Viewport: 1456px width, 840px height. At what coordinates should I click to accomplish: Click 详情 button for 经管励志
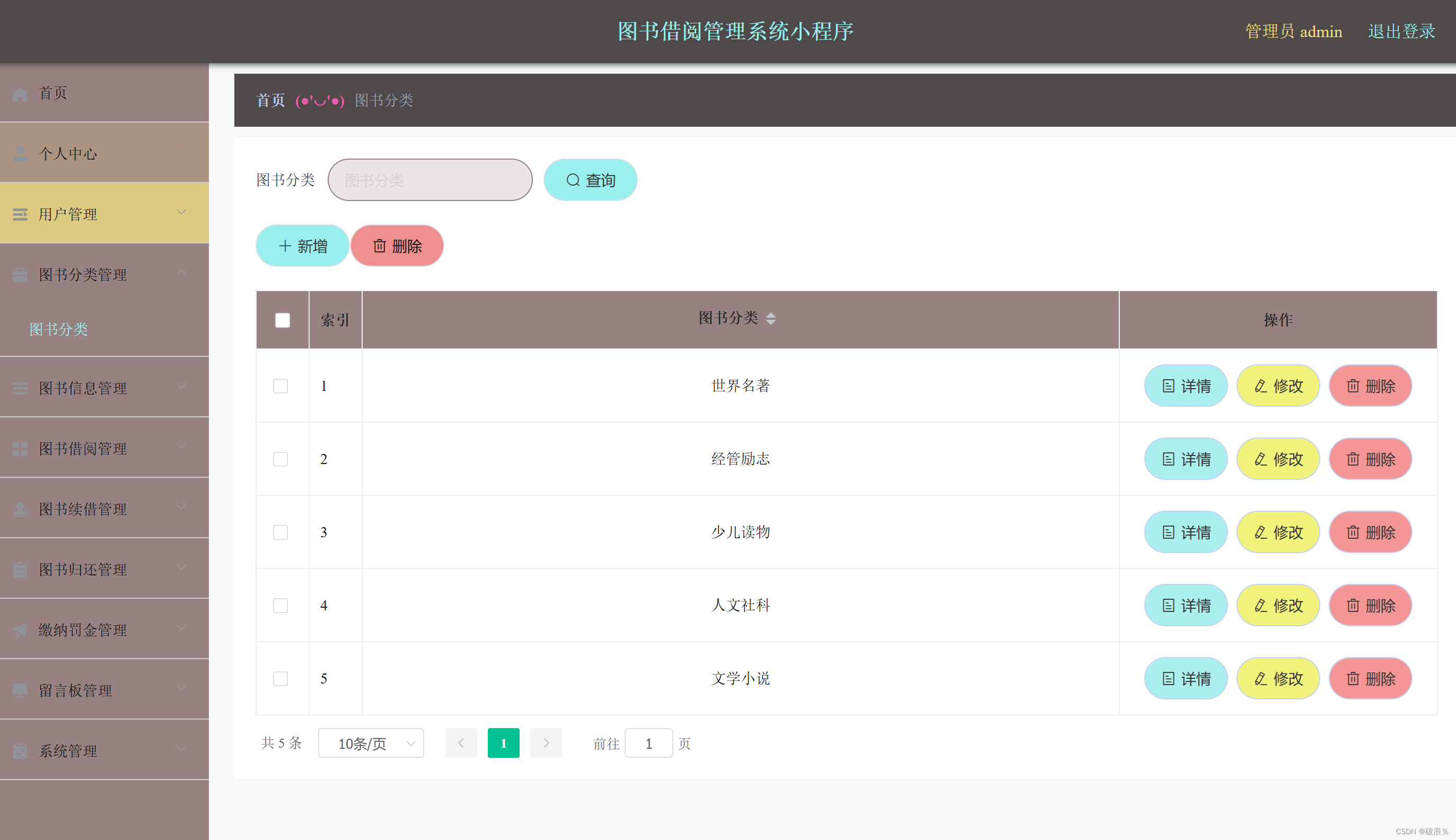pos(1186,459)
